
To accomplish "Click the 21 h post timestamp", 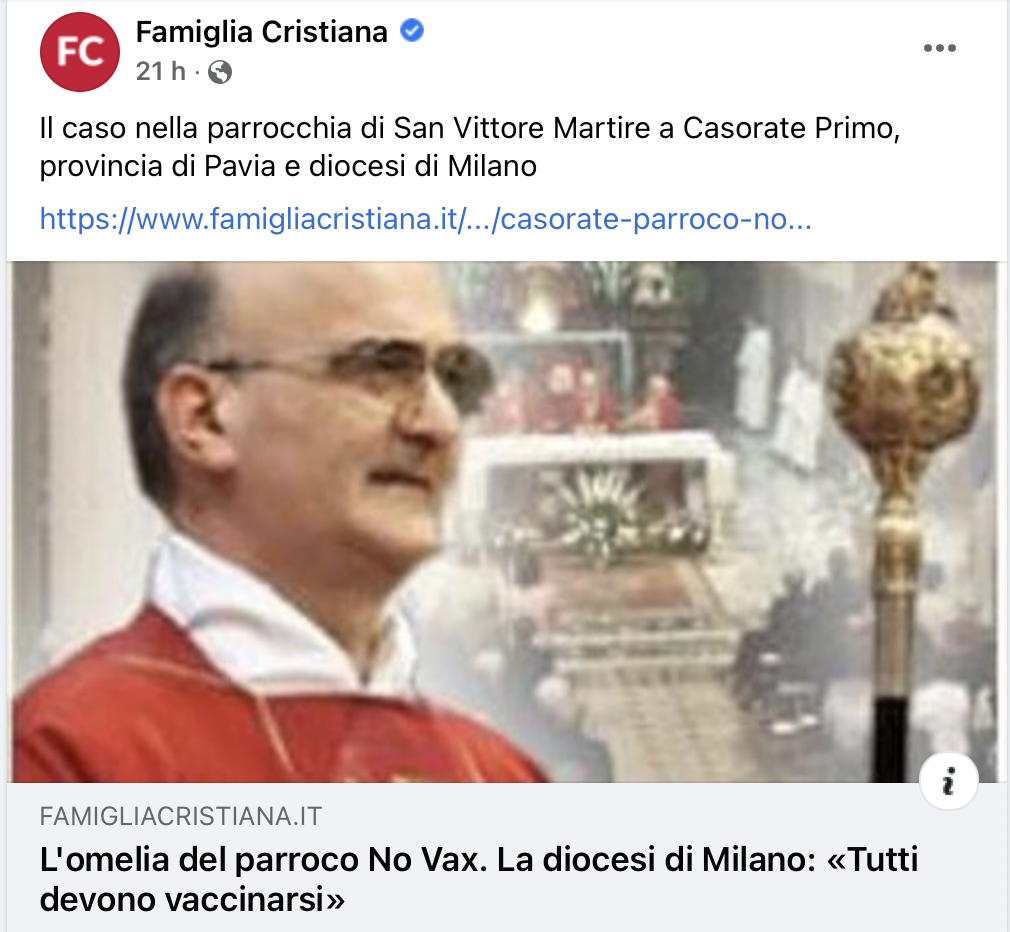I will coord(161,71).
